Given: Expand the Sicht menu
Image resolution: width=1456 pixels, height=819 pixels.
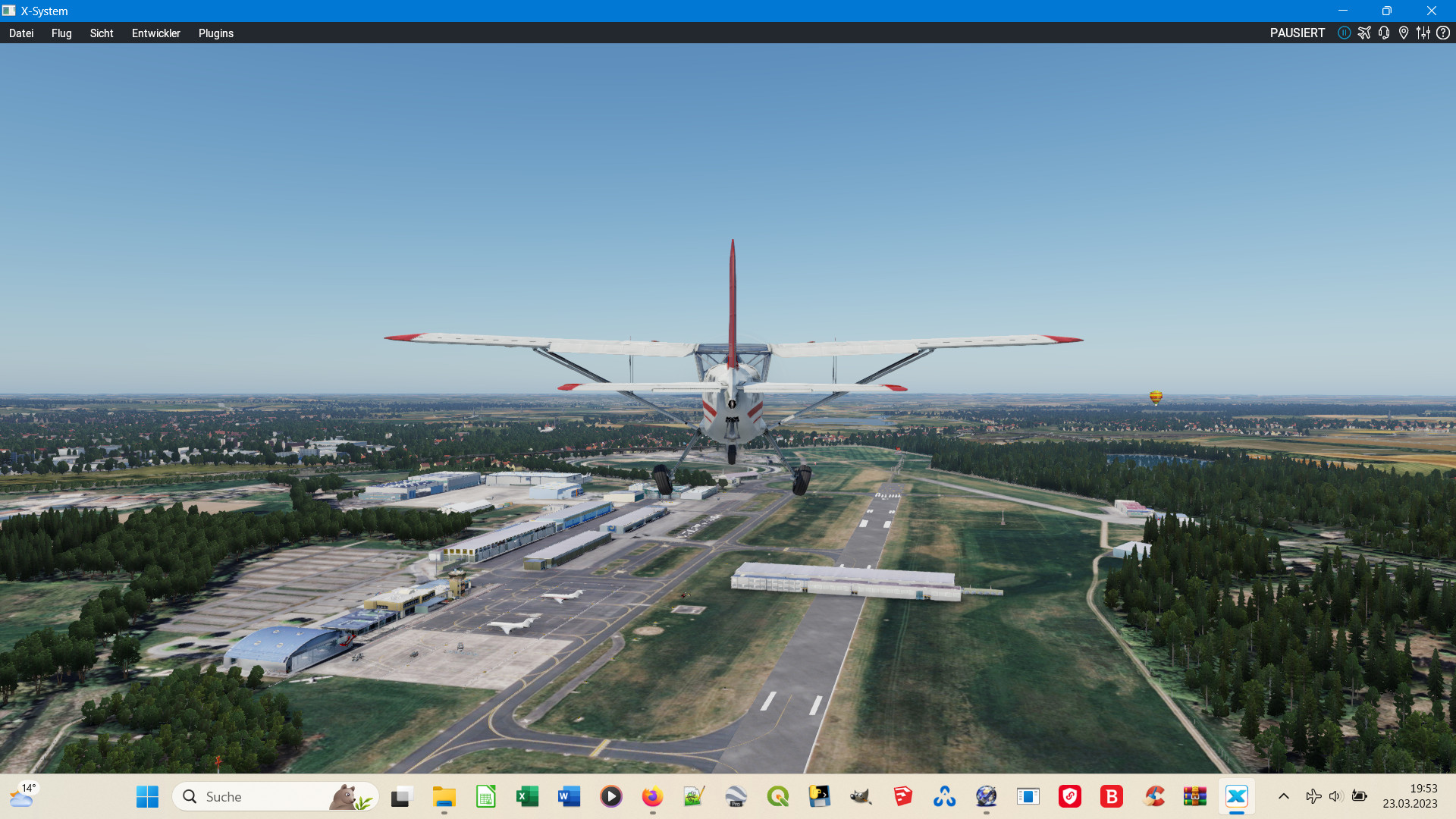Looking at the screenshot, I should [x=102, y=33].
